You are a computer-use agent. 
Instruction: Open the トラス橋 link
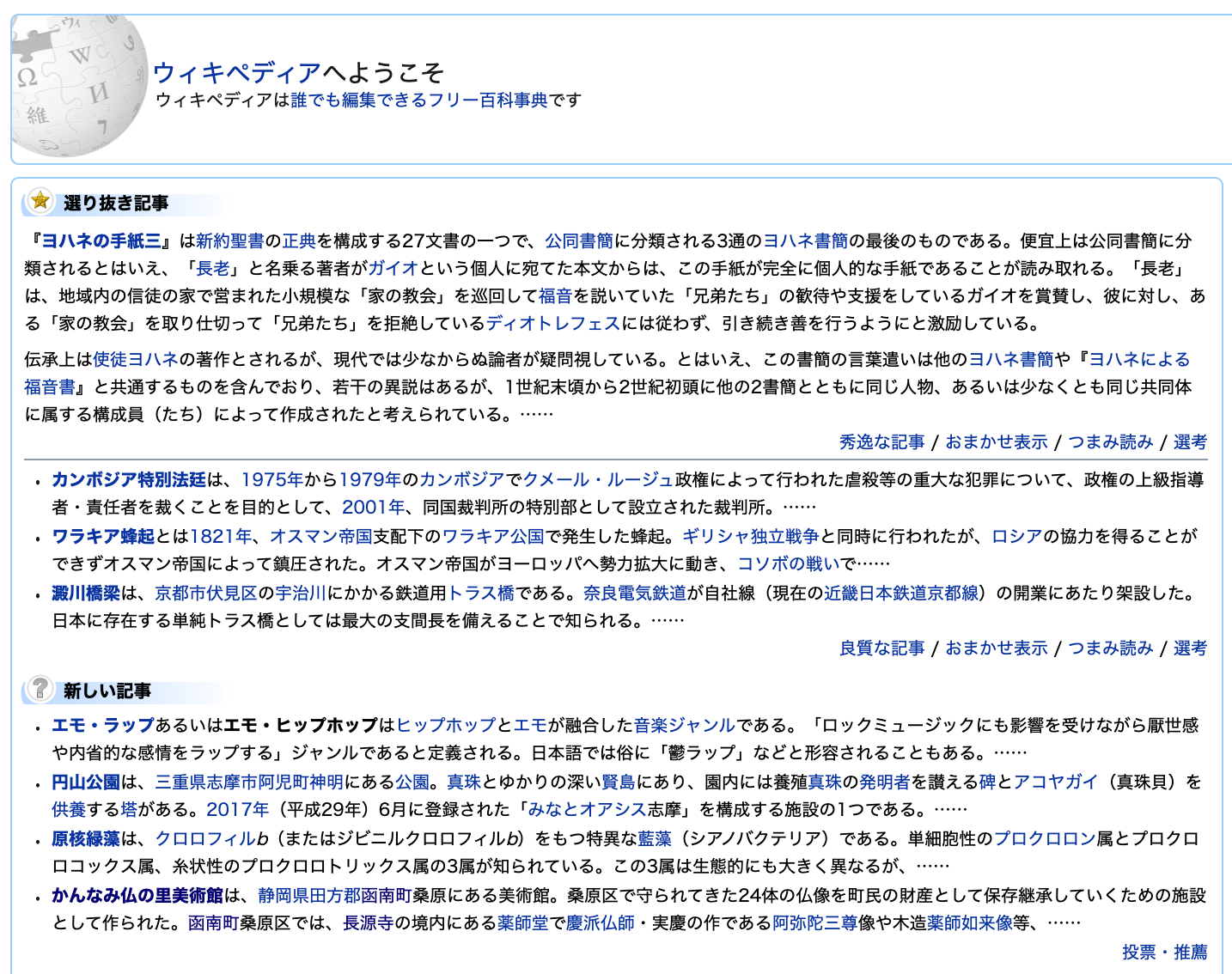[481, 594]
